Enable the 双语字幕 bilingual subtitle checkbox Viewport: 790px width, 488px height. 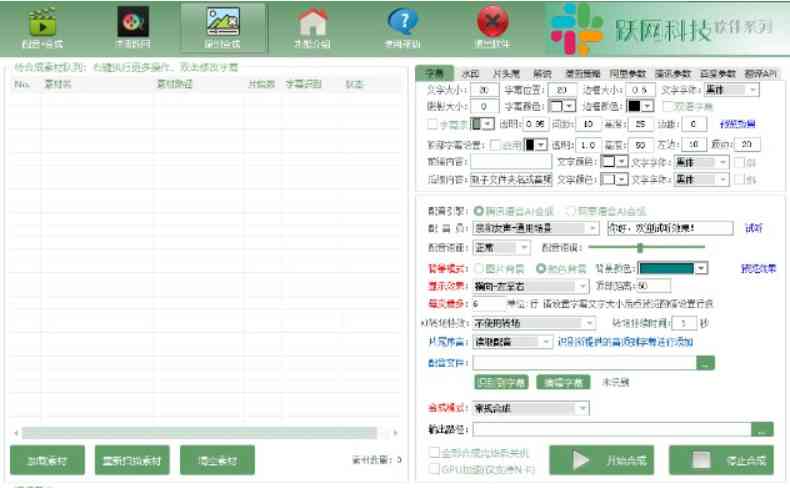coord(668,106)
